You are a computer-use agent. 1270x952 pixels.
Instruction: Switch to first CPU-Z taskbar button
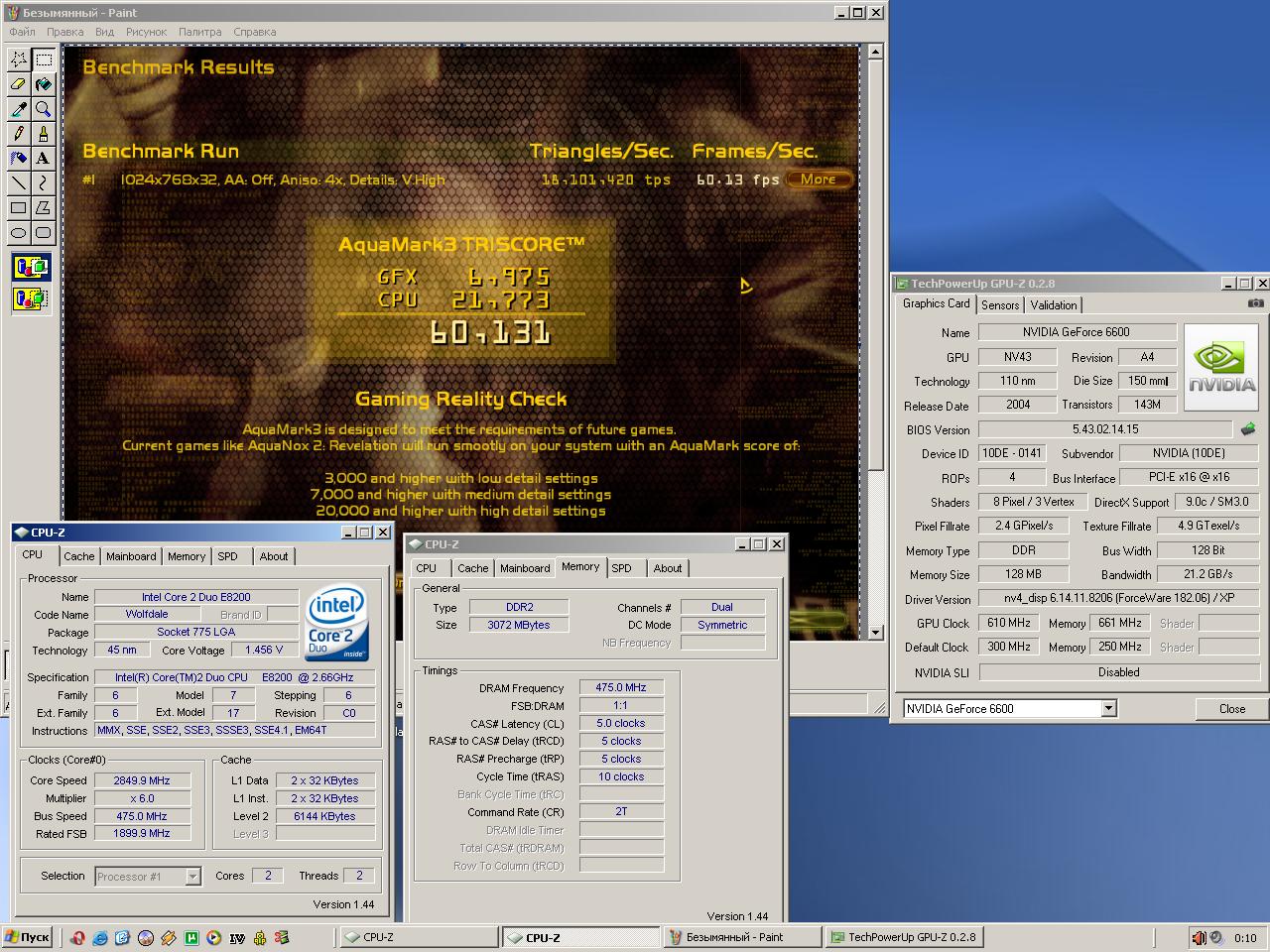tap(418, 937)
